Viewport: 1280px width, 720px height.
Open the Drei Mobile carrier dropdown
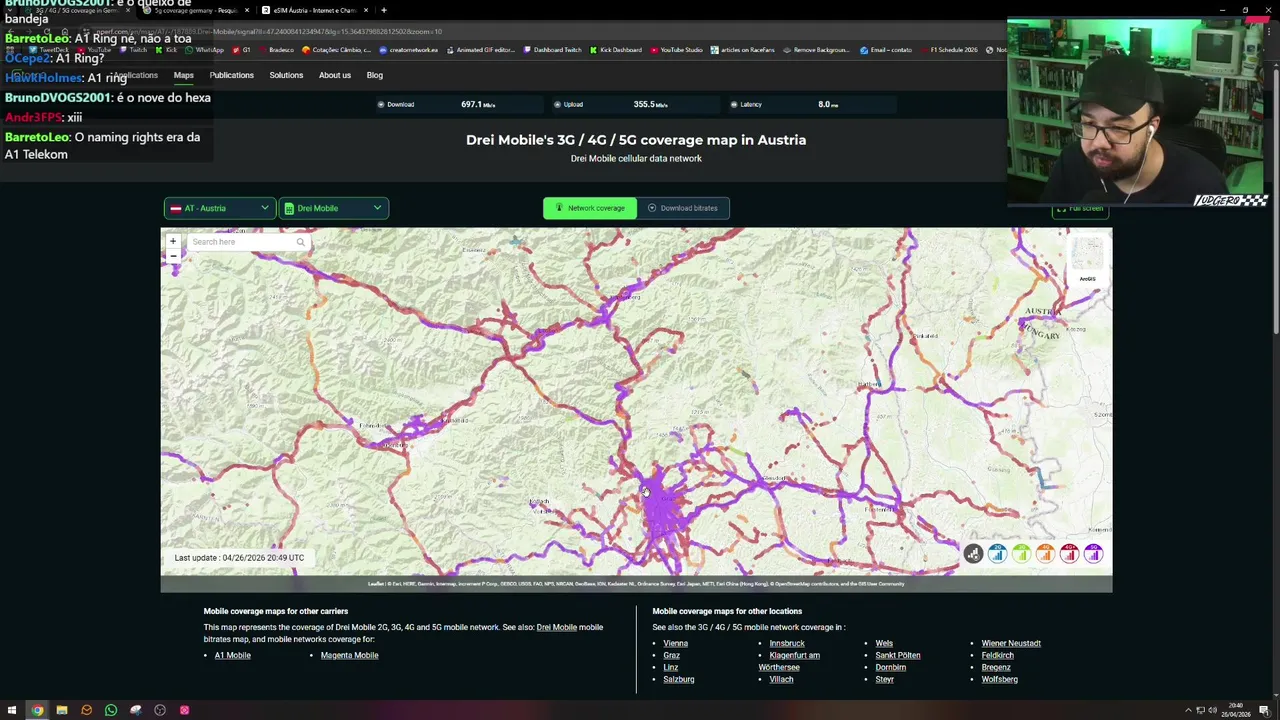coord(333,208)
